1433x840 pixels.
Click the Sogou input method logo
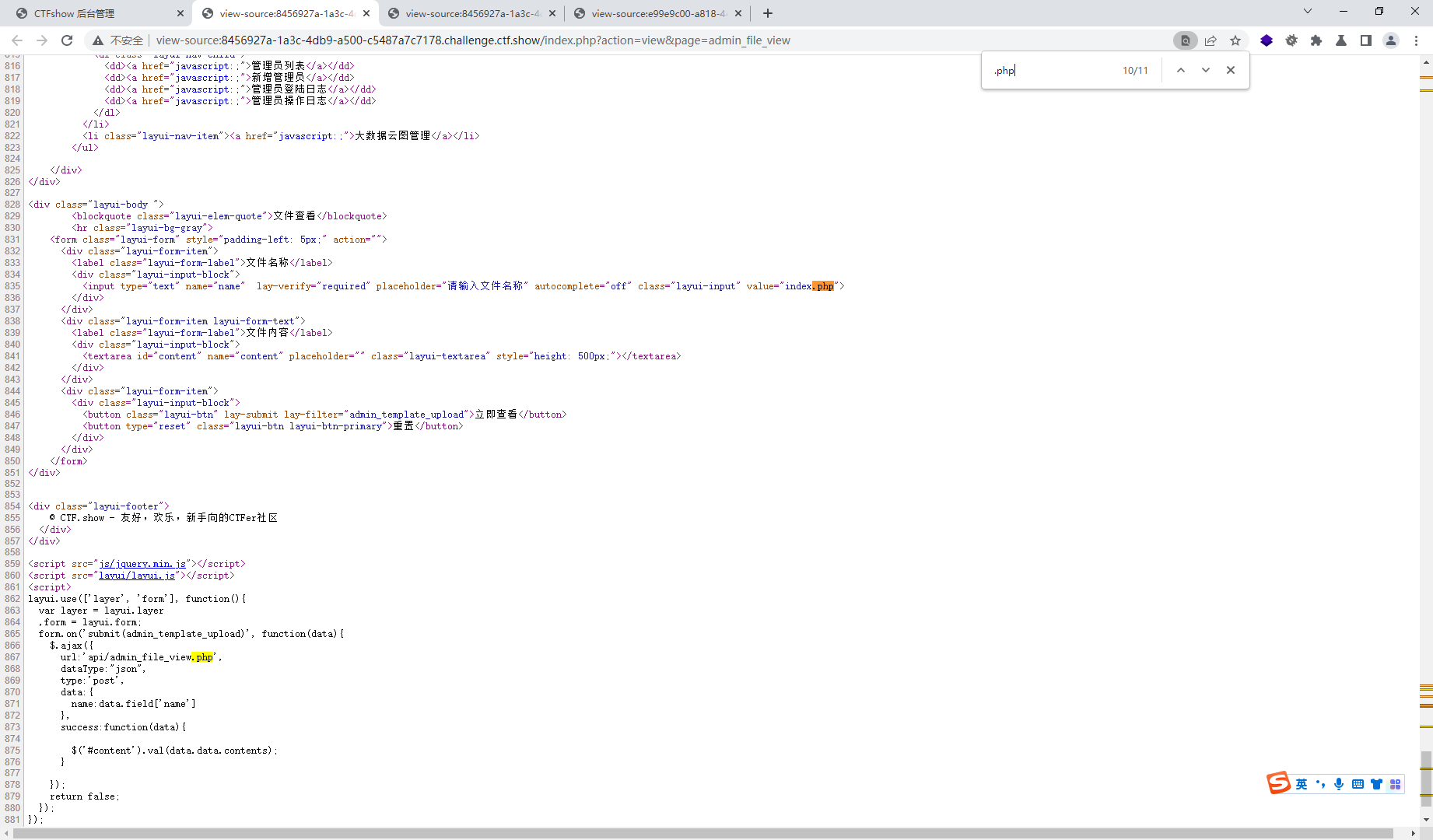click(x=1278, y=782)
